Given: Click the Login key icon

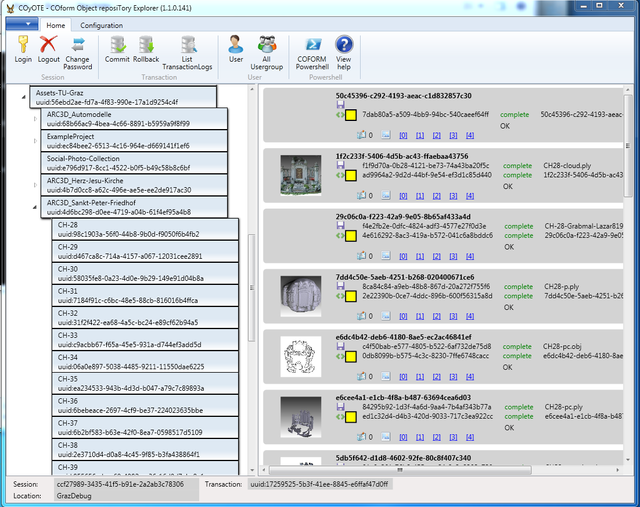Looking at the screenshot, I should tap(23, 45).
